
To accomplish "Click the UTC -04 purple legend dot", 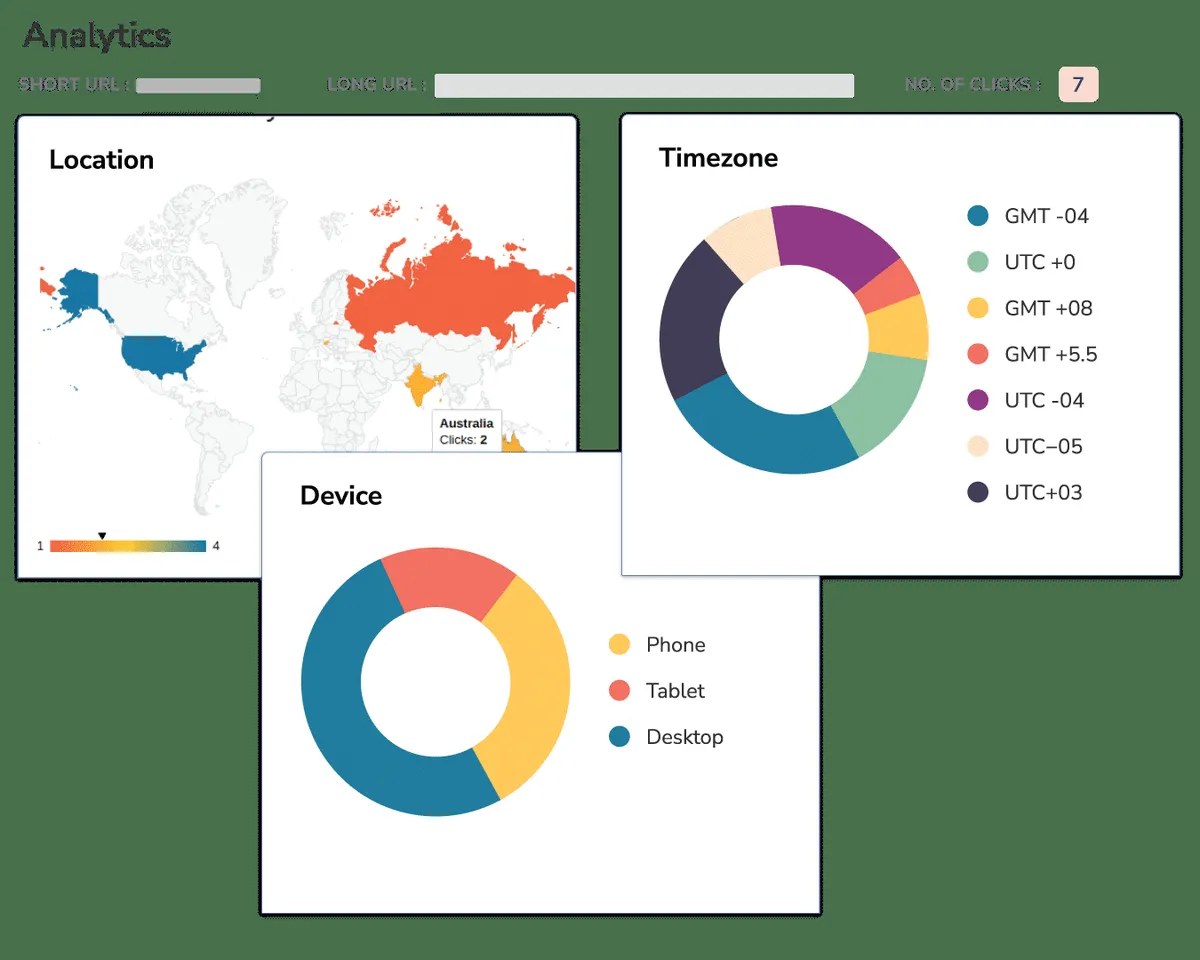I will pos(978,400).
